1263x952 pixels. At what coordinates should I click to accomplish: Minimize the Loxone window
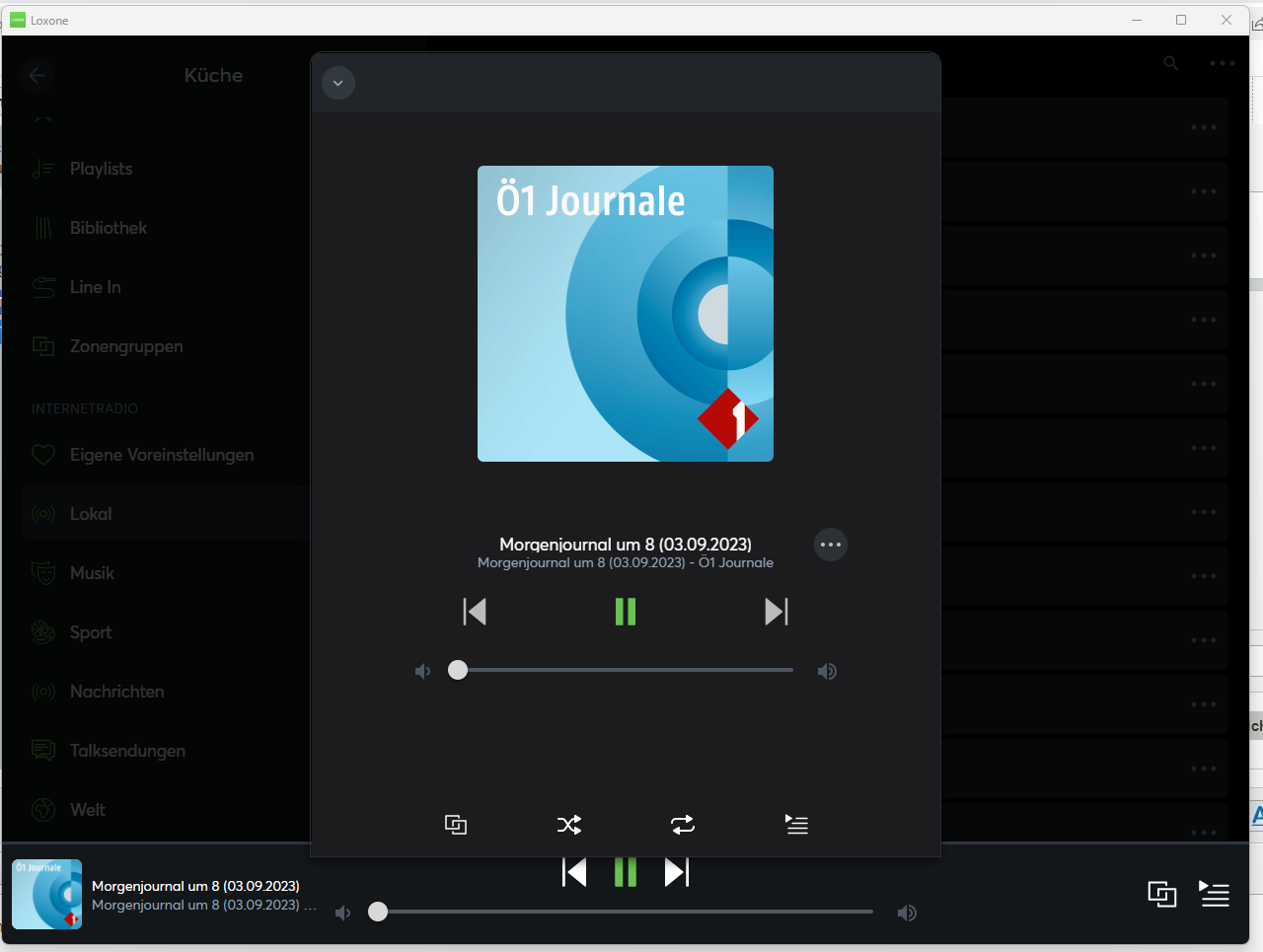coord(1137,20)
